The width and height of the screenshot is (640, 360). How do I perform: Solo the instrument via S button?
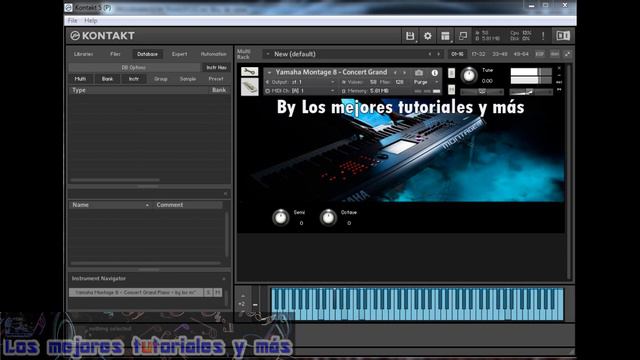click(451, 73)
